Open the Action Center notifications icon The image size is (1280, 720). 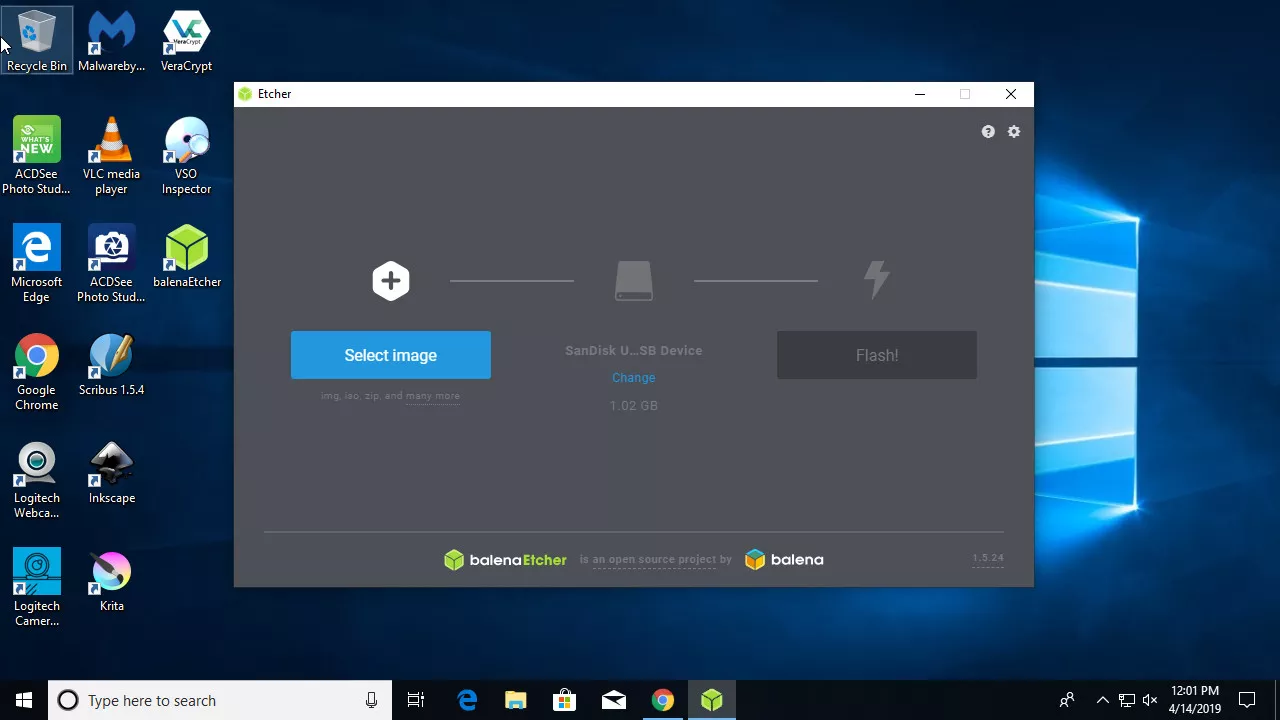pos(1248,700)
